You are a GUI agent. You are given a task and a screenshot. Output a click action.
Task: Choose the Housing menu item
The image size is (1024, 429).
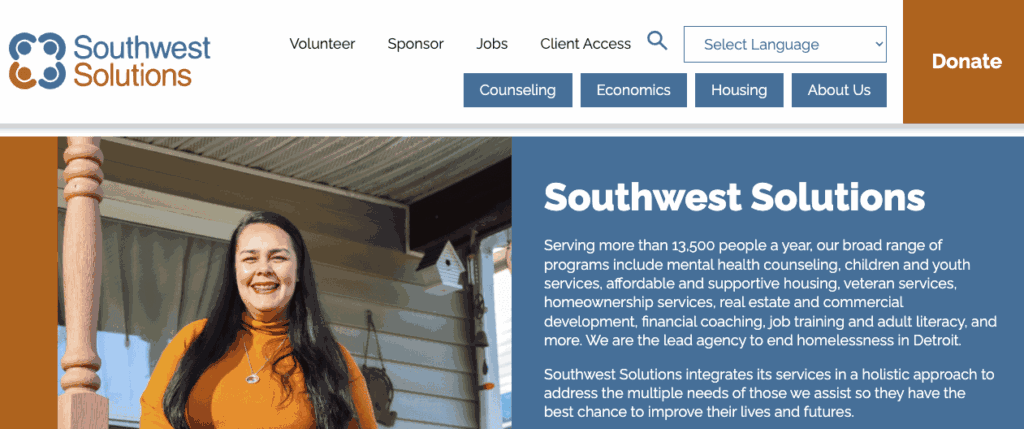(x=739, y=90)
